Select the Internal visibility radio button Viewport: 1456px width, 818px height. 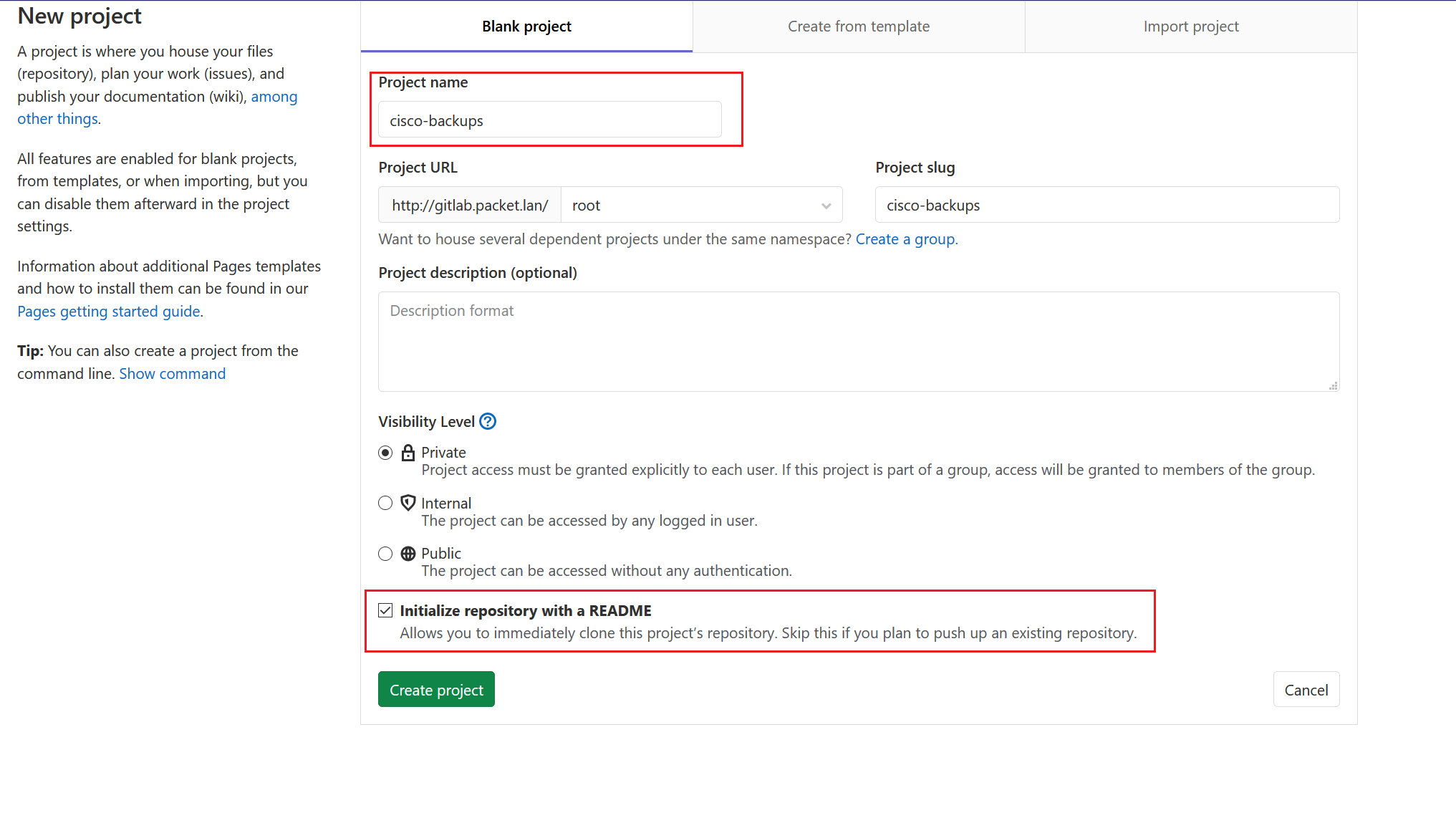point(385,503)
